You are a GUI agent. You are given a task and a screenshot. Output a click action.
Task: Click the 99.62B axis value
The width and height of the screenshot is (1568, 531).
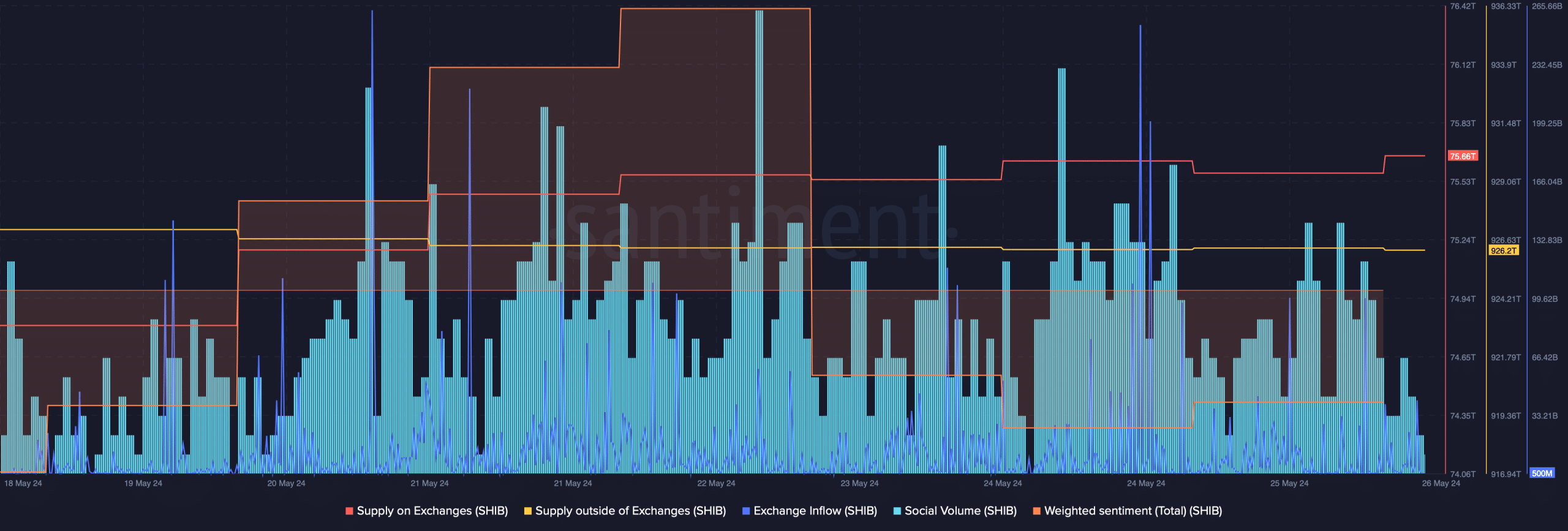(x=1545, y=299)
